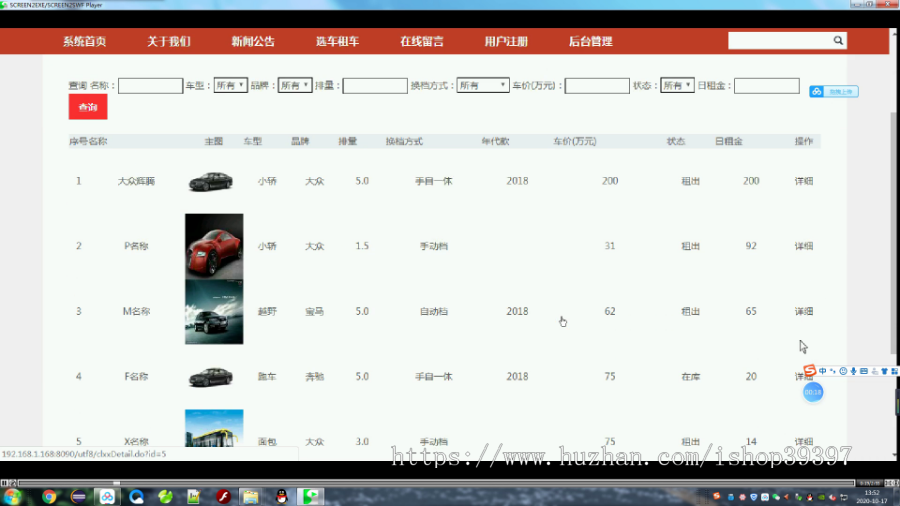
Task: Open the QQ penguin taskbar icon
Action: pyautogui.click(x=281, y=497)
